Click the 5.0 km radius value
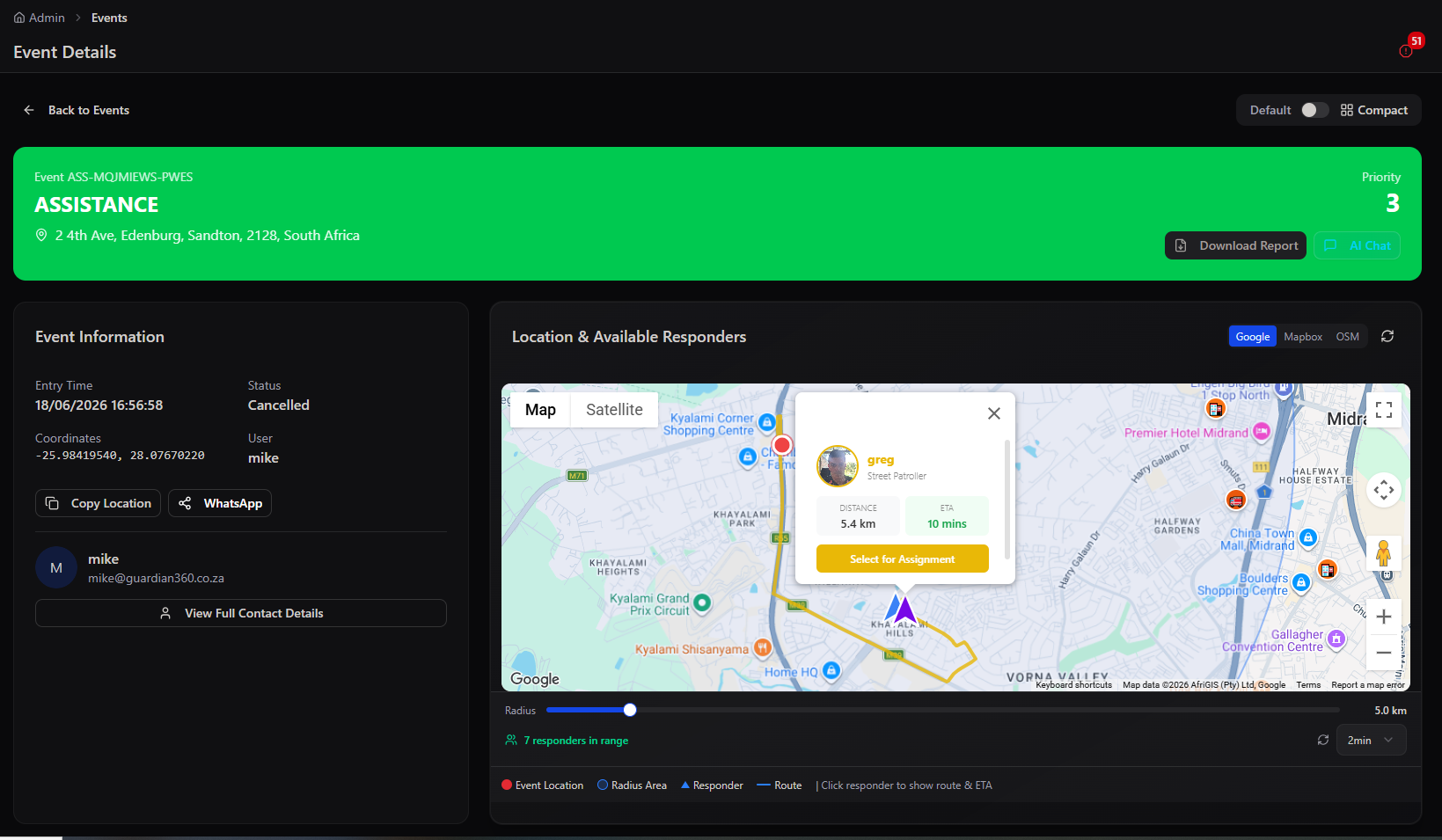 point(1390,711)
